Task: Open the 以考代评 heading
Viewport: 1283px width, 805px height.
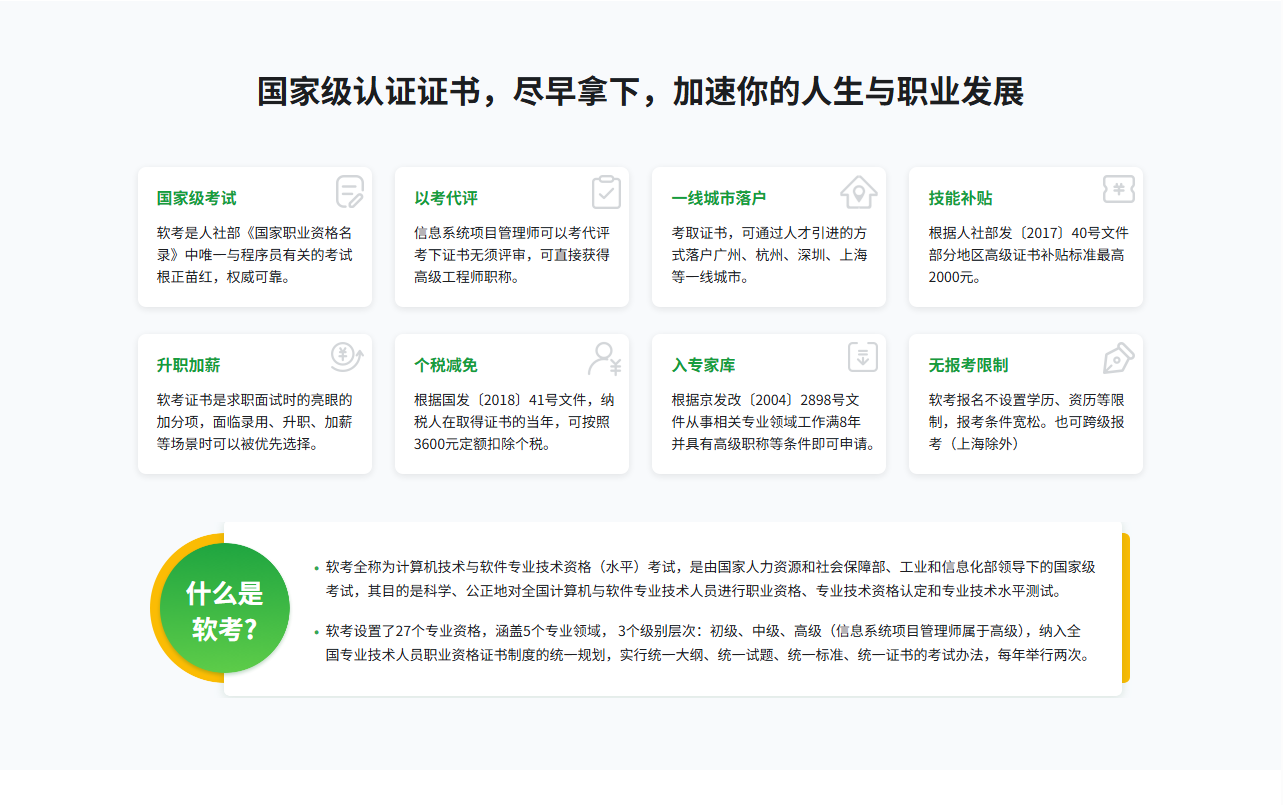Action: pos(446,198)
